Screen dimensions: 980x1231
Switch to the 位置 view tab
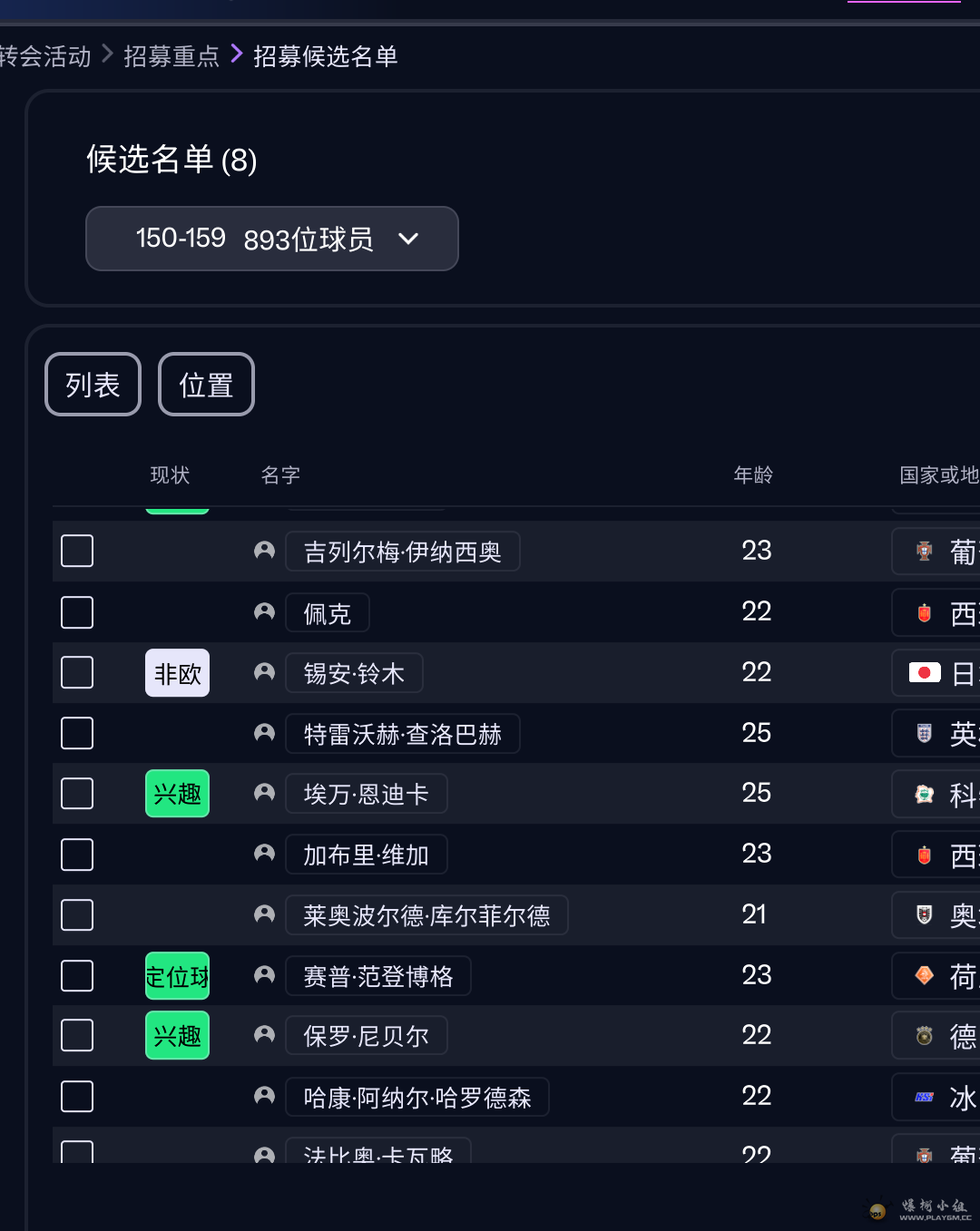pos(206,385)
